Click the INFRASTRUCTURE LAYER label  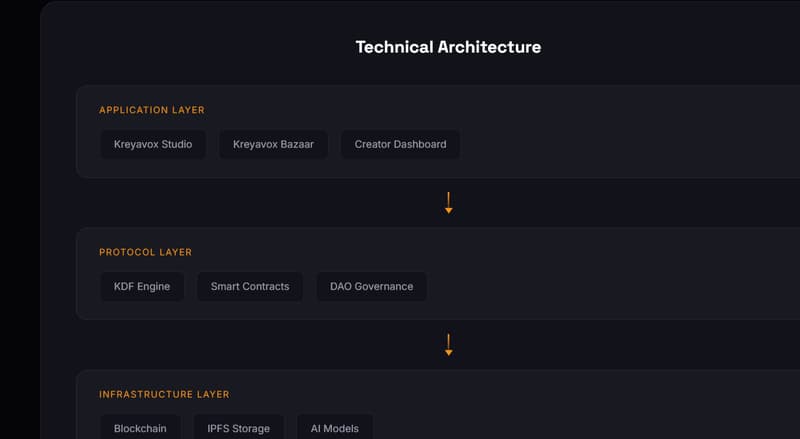pyautogui.click(x=164, y=394)
